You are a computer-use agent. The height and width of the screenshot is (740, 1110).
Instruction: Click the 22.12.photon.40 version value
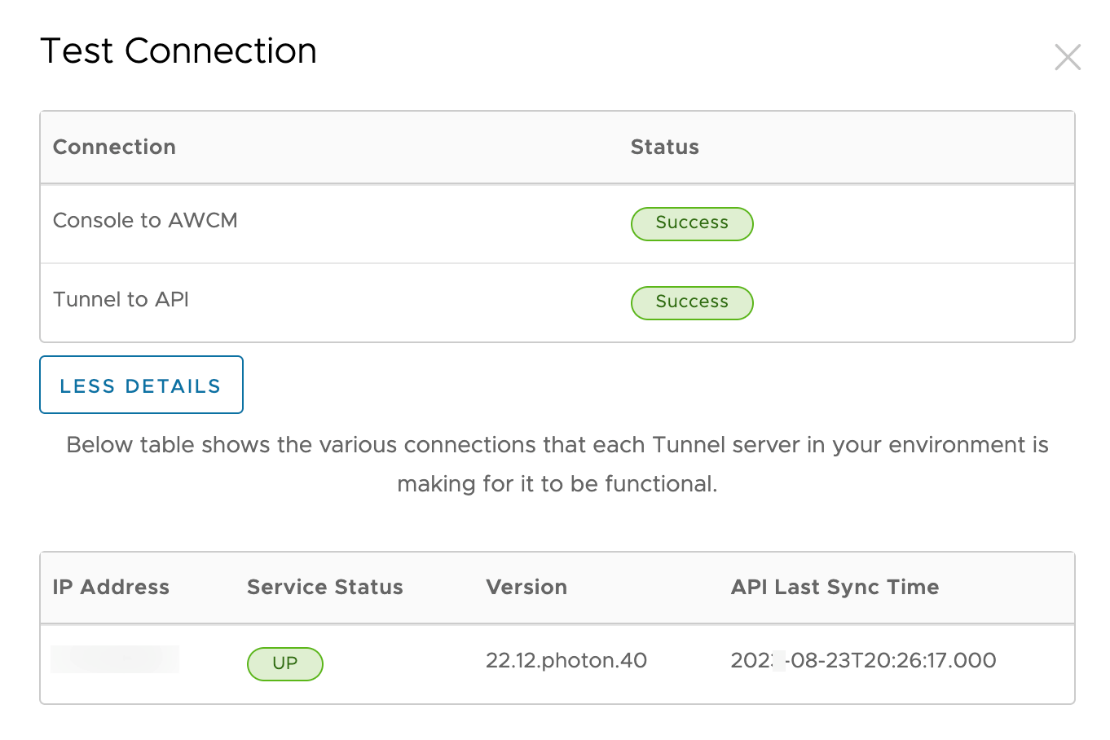click(566, 661)
